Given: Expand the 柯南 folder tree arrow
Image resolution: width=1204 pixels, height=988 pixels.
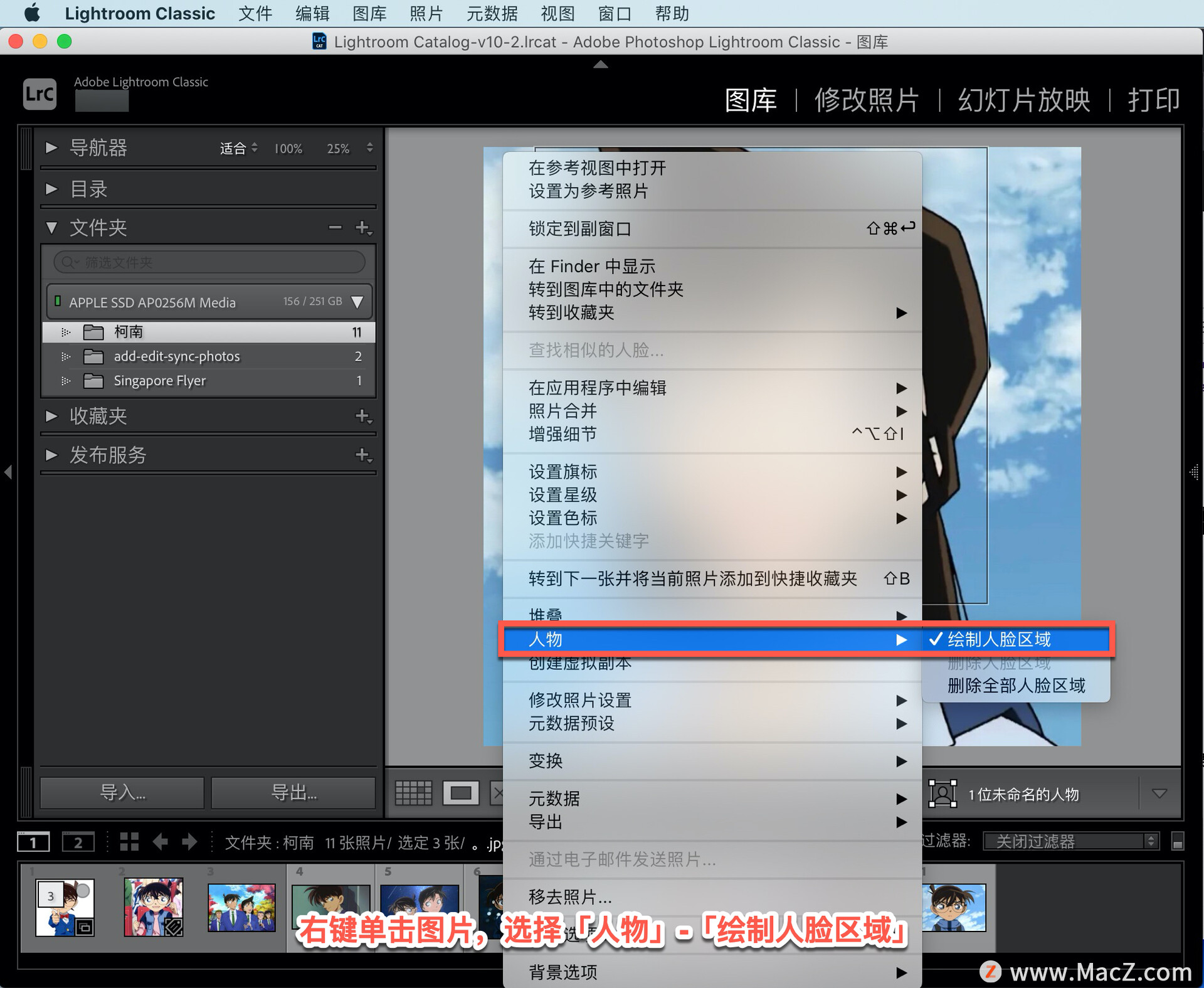Looking at the screenshot, I should [65, 332].
